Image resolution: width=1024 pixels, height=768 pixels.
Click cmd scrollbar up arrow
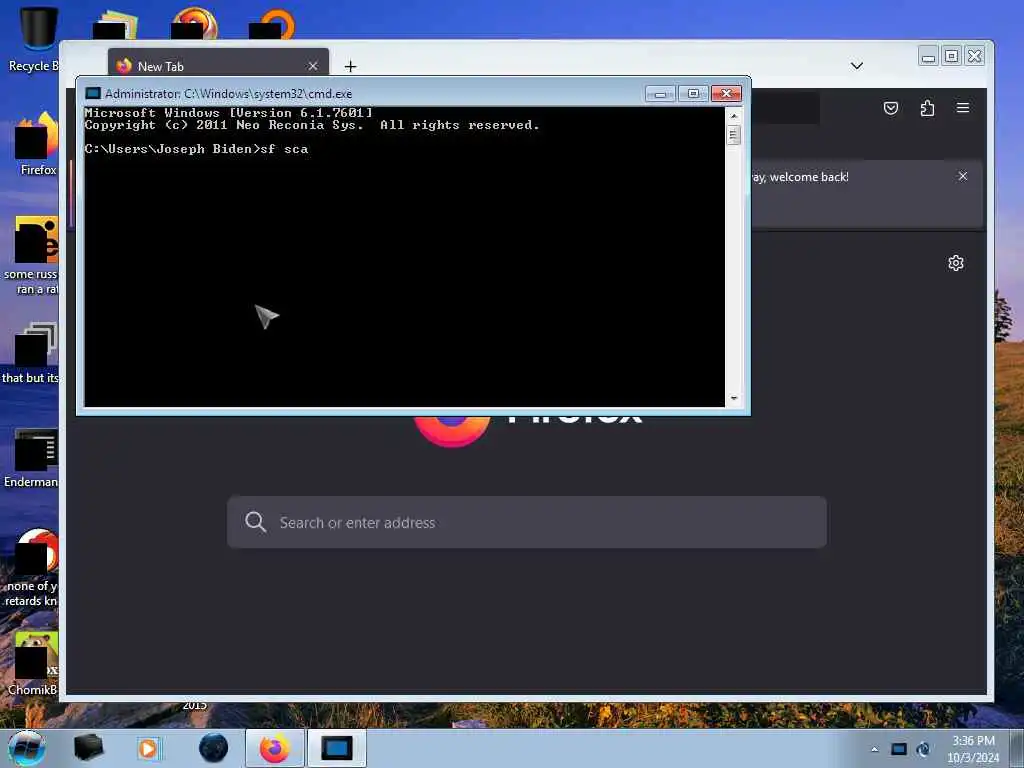[734, 116]
